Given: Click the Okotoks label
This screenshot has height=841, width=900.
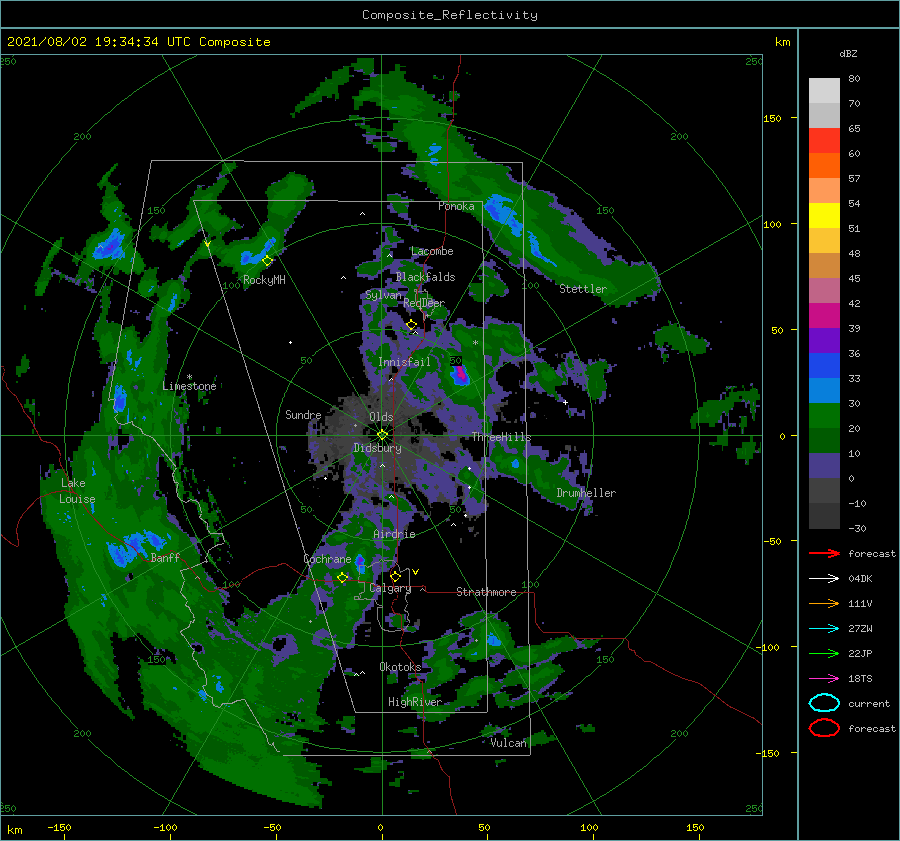Looking at the screenshot, I should [401, 667].
